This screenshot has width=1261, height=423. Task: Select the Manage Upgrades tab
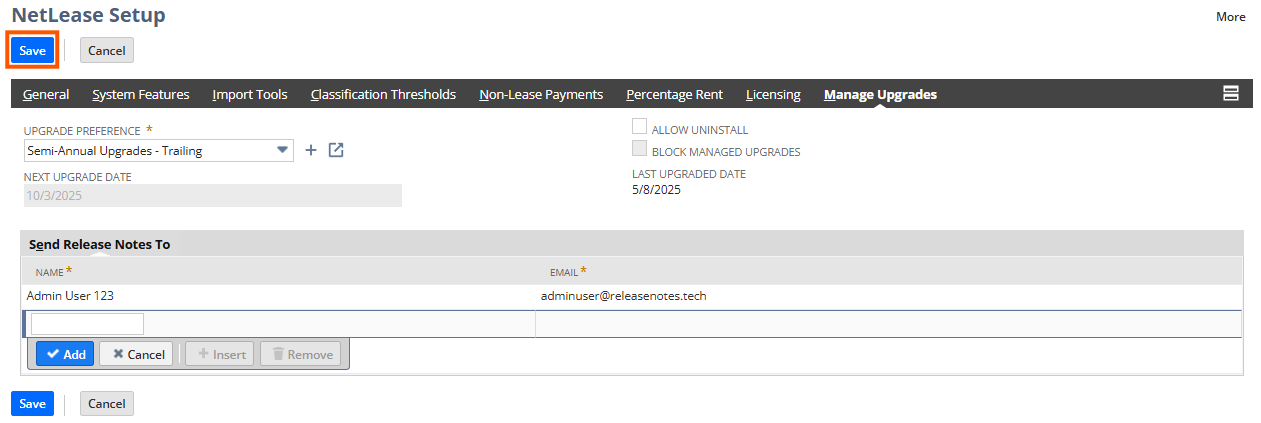(x=880, y=94)
